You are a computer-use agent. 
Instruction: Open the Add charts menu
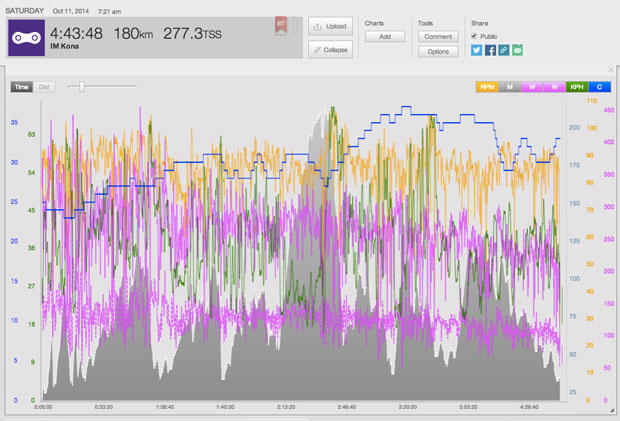[384, 36]
